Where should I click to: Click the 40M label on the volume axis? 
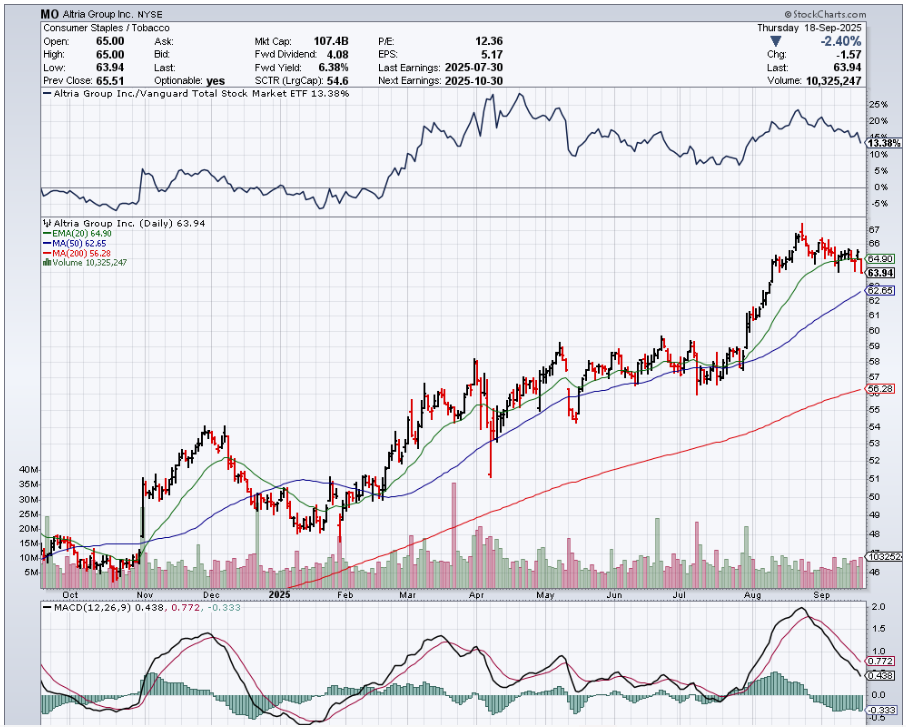tap(29, 470)
